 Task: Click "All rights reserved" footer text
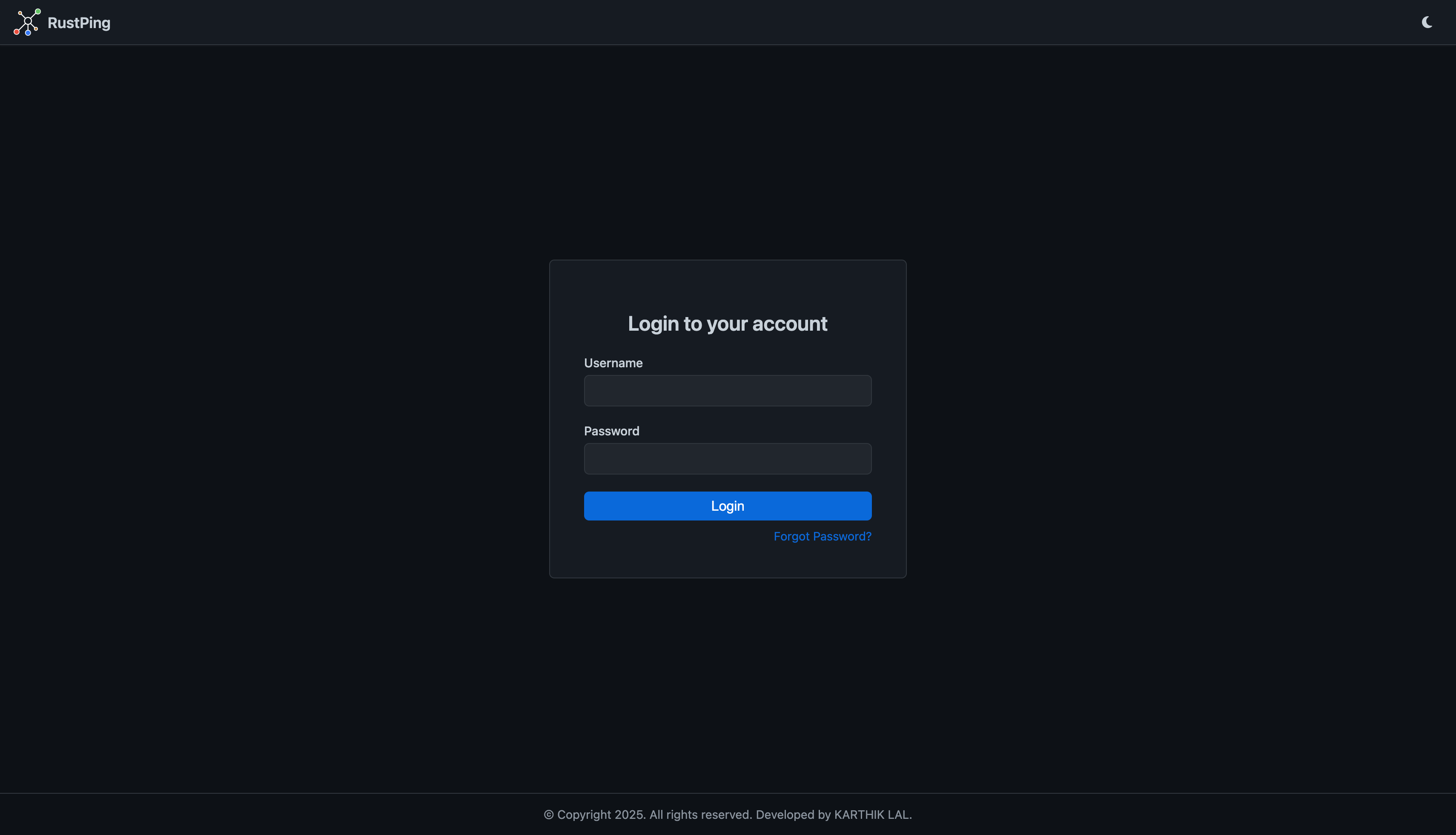tap(700, 814)
